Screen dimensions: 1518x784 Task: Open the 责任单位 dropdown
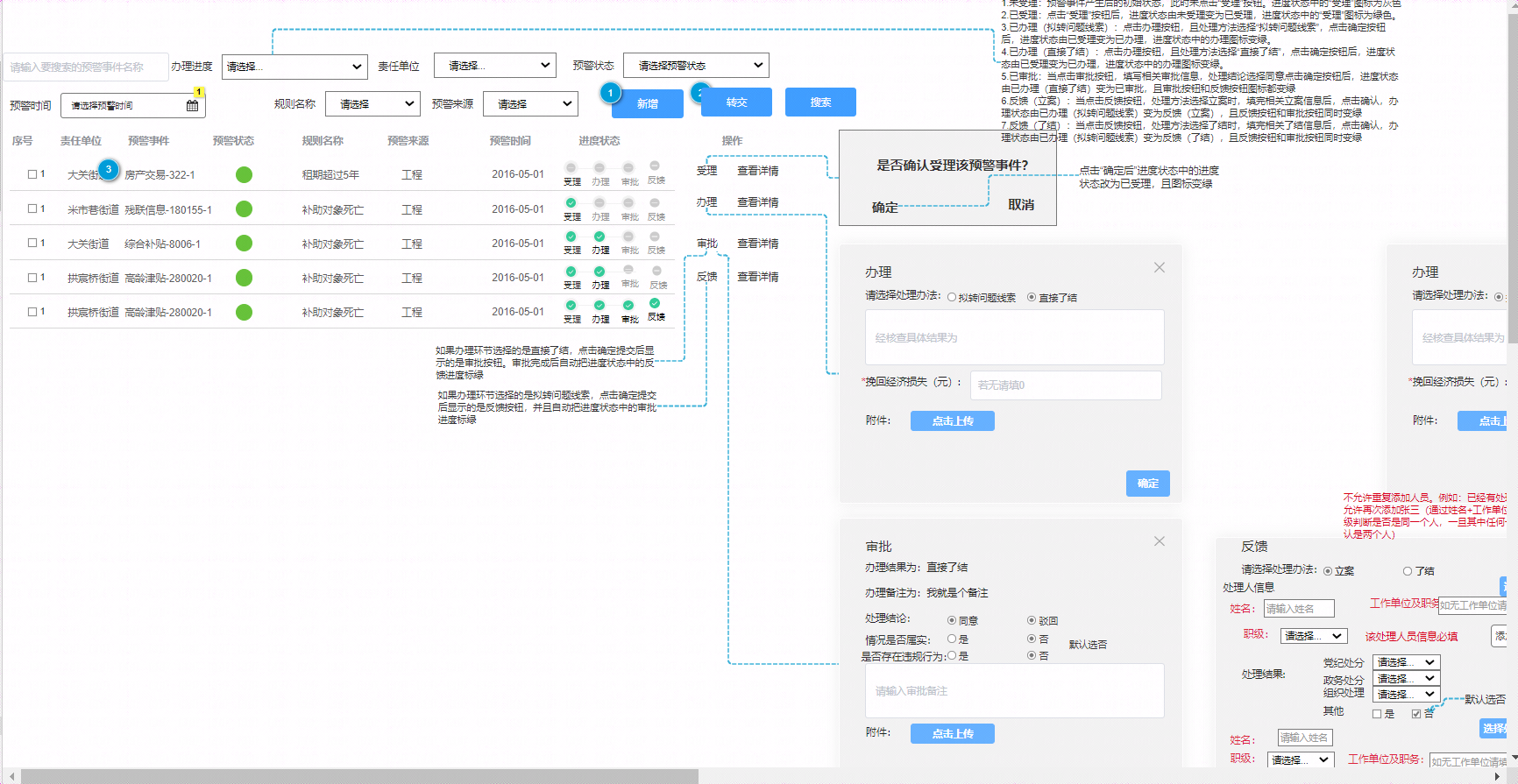click(x=495, y=66)
